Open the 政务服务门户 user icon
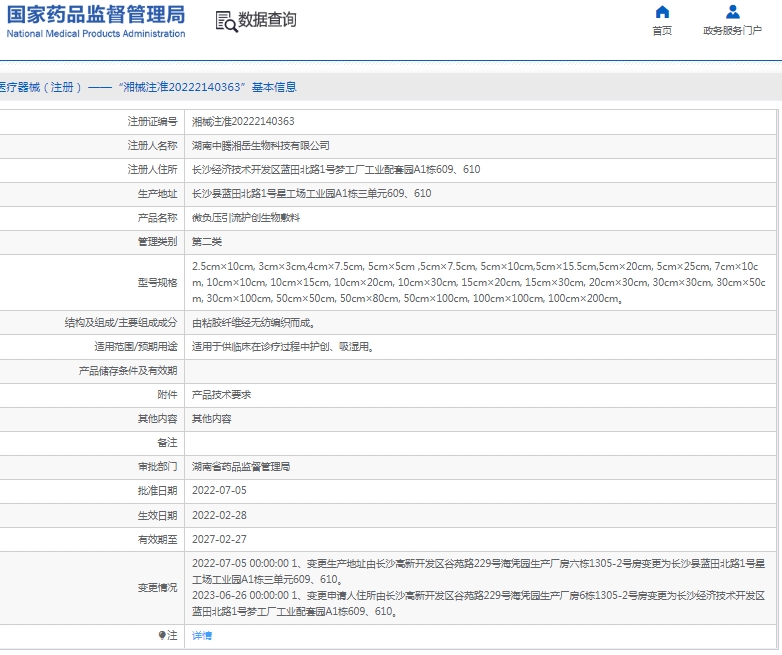The height and width of the screenshot is (655, 782). point(733,11)
